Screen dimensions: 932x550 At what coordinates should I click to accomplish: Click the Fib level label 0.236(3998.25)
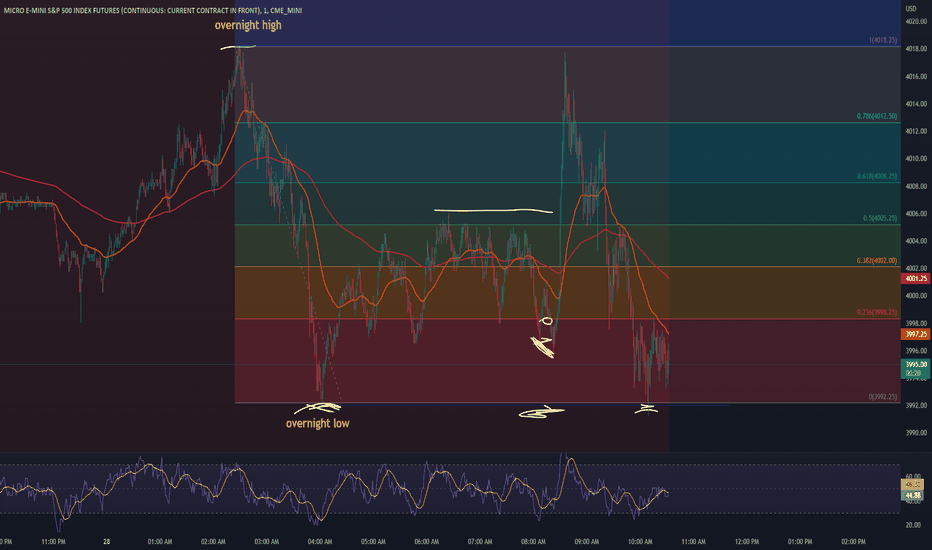(x=877, y=312)
